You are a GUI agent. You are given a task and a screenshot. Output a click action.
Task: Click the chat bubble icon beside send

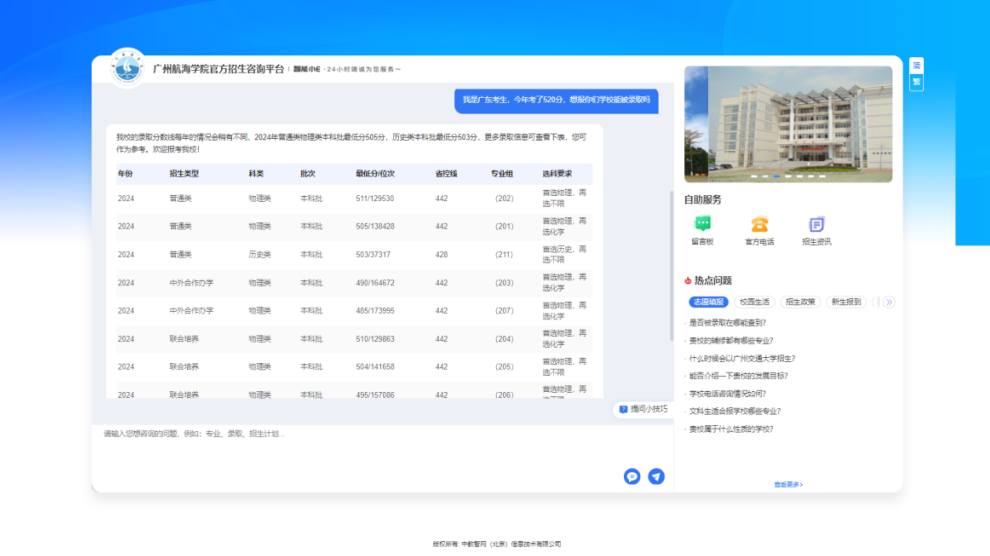(x=632, y=476)
